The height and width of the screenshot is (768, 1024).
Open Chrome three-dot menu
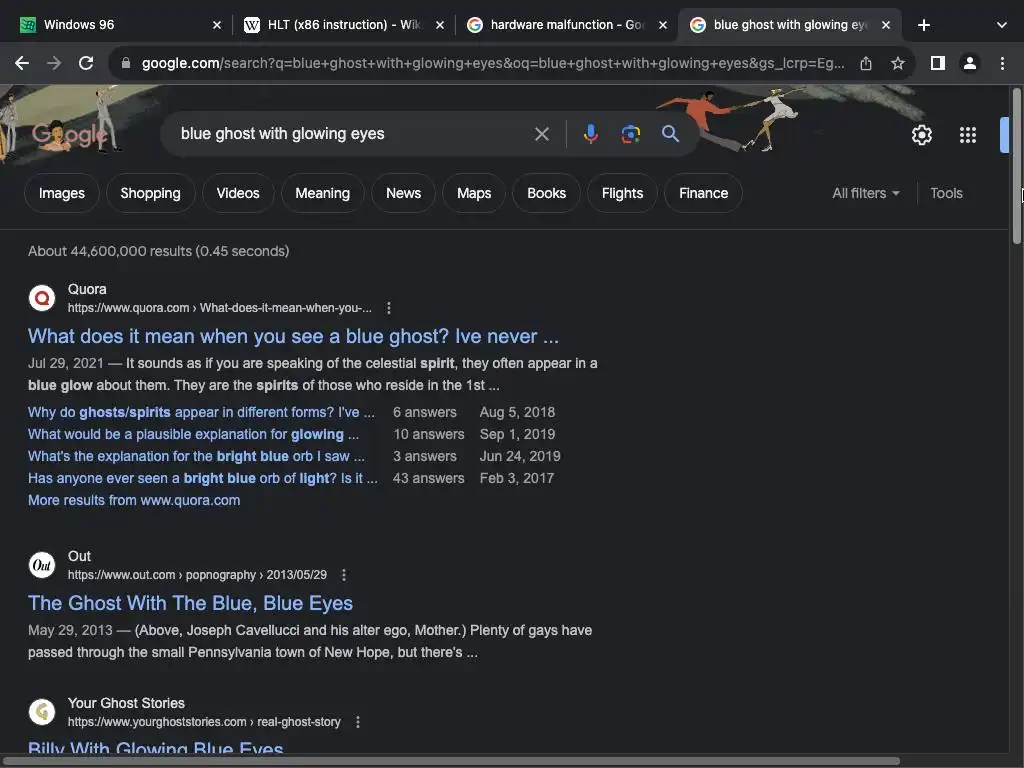[1002, 63]
